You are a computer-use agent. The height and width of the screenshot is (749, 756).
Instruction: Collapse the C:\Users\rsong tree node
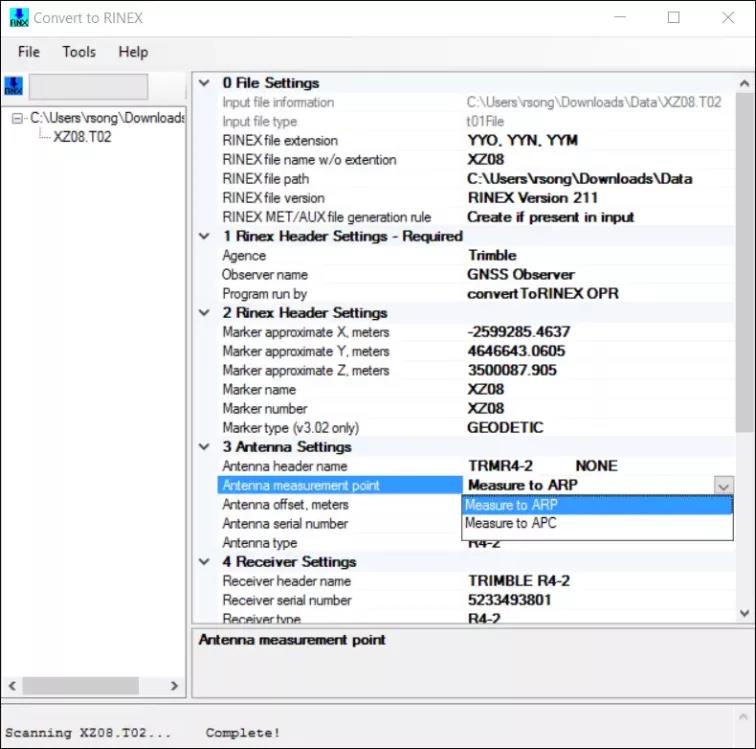click(18, 118)
